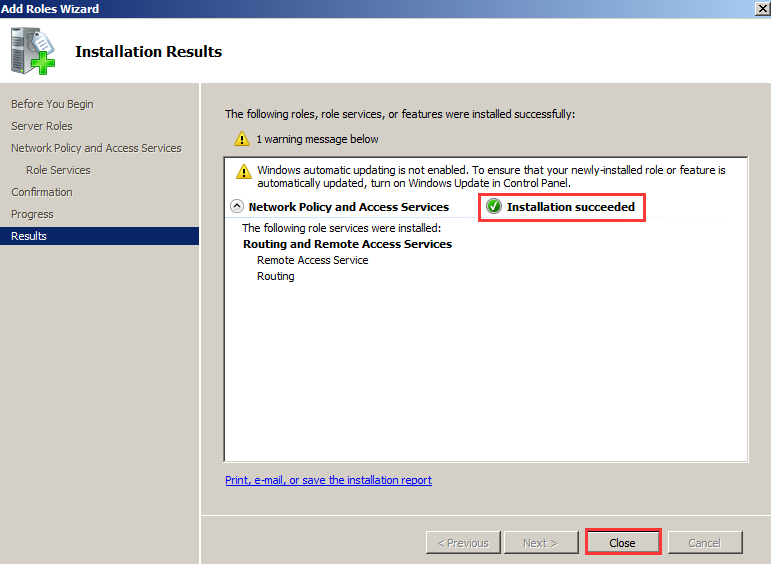
Task: Click the 'Remote Access Service' entry
Action: click(x=313, y=260)
